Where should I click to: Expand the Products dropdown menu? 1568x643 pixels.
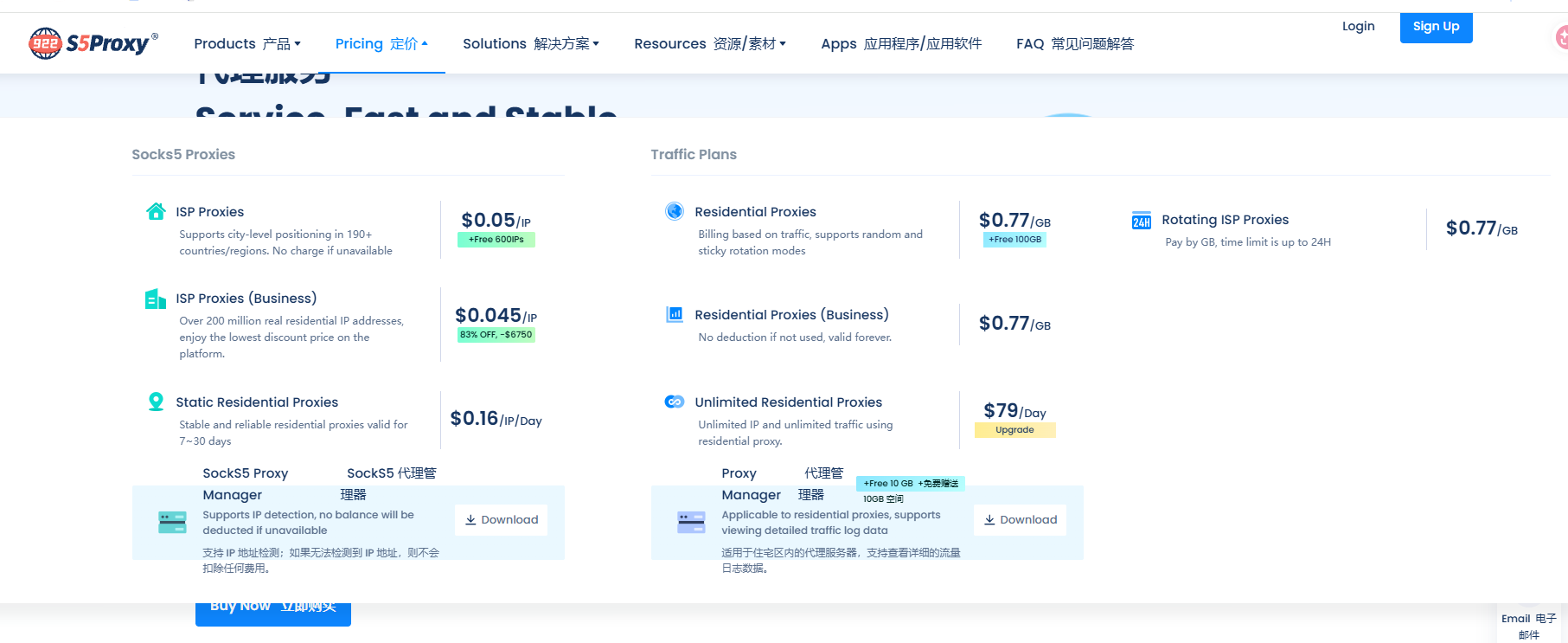(247, 43)
